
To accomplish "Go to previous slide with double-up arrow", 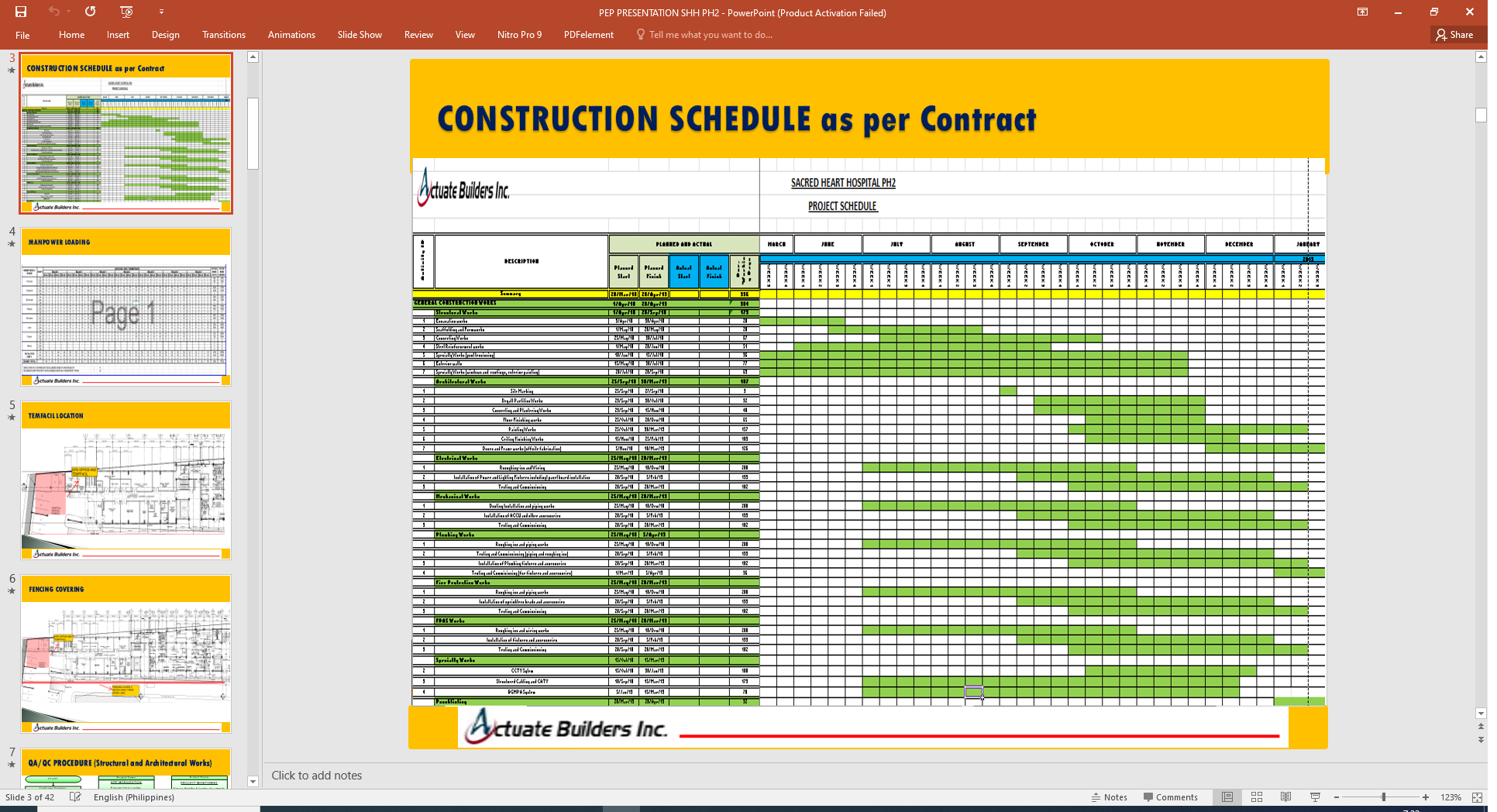I will pos(1481,727).
